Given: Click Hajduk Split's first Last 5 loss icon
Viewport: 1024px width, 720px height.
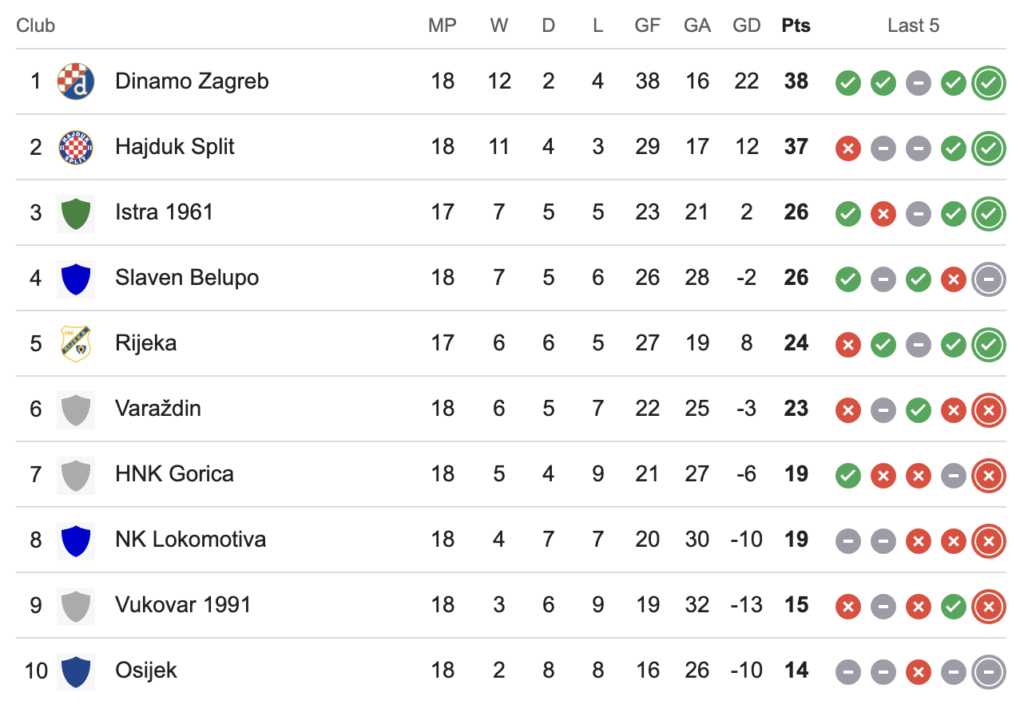Looking at the screenshot, I should tap(848, 148).
